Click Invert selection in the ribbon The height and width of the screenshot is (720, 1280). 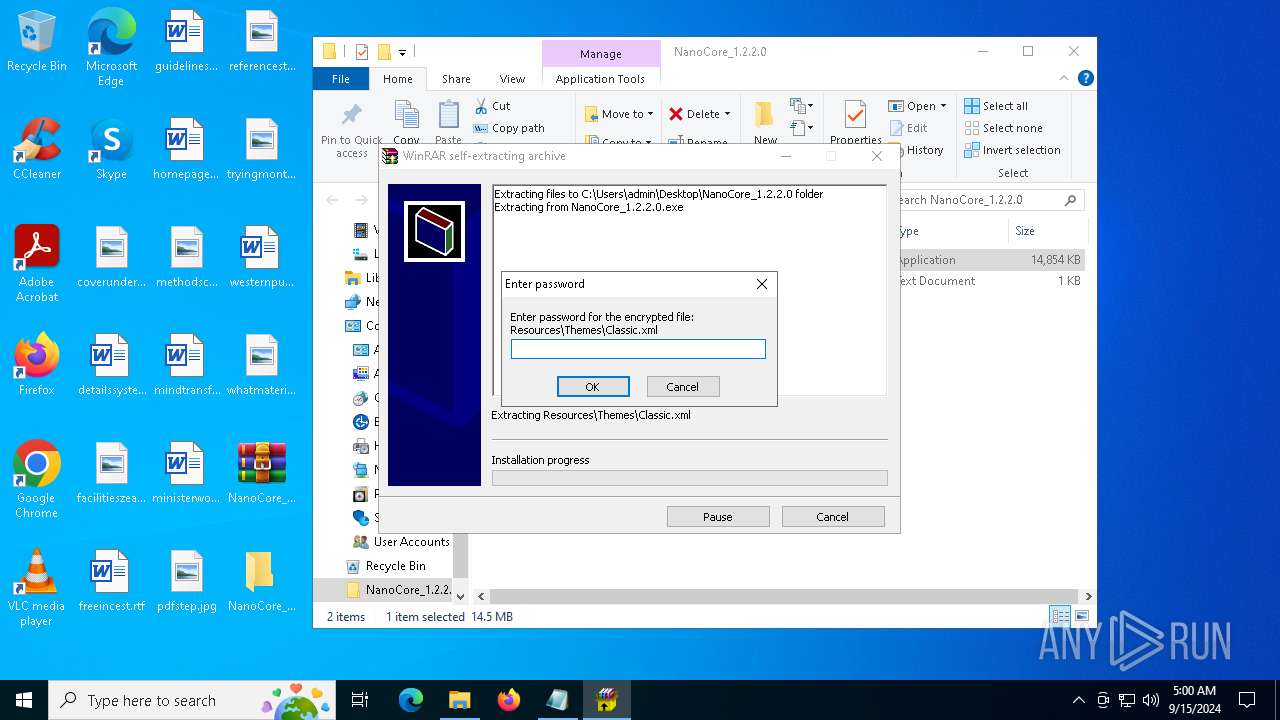[1012, 150]
